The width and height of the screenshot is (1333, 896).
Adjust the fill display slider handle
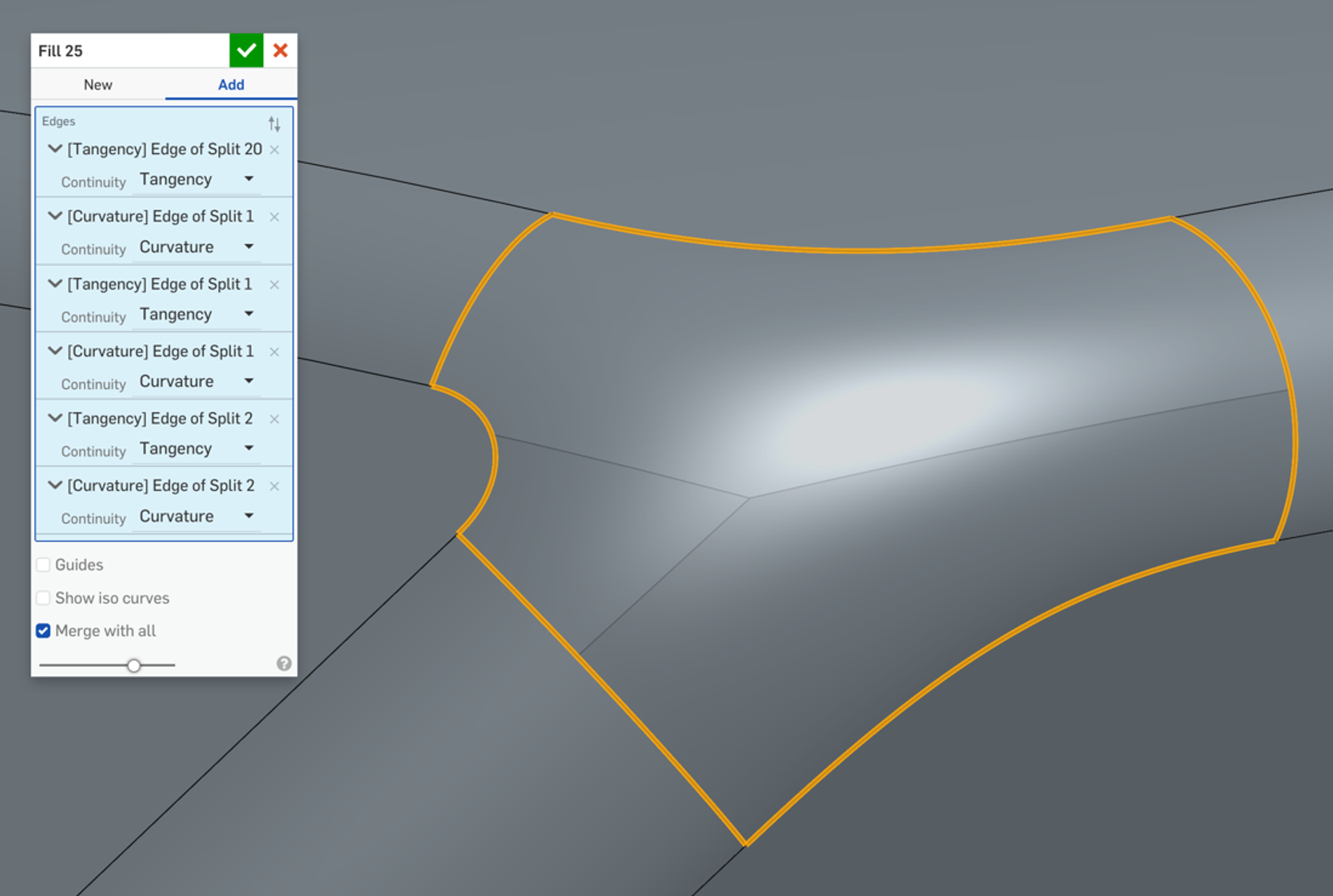point(134,665)
